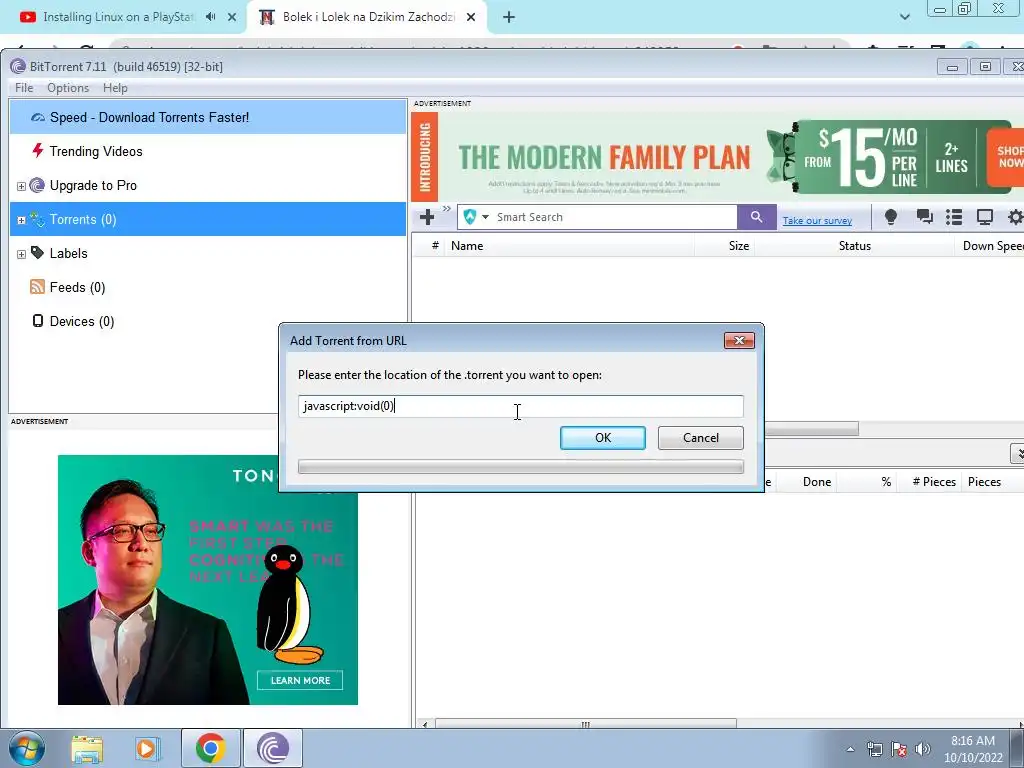Click the torrent URL input field
1024x768 pixels.
[520, 406]
